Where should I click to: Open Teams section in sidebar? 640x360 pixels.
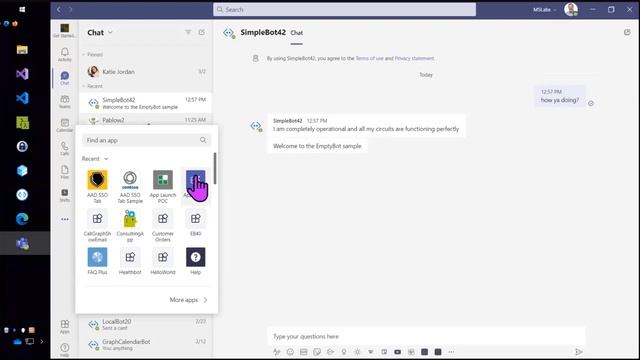tap(64, 101)
